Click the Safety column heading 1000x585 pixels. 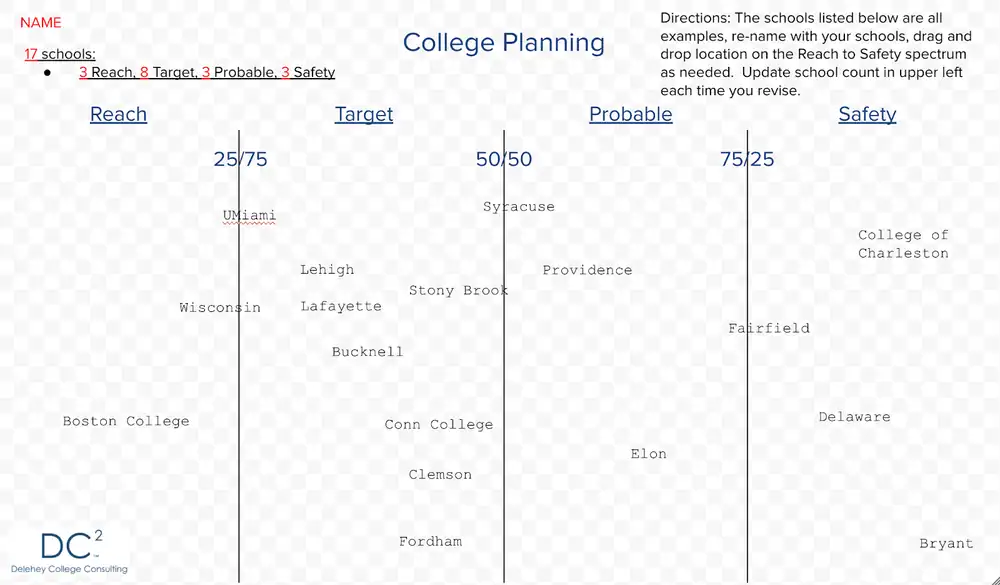867,114
